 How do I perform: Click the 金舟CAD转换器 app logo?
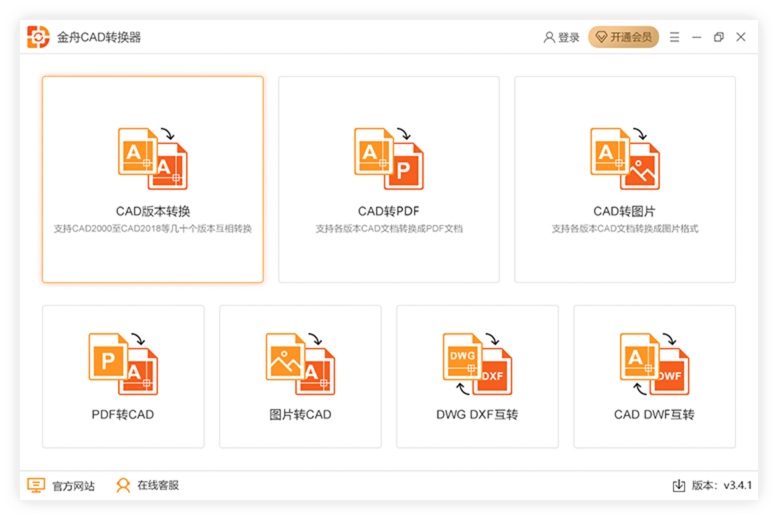(38, 37)
